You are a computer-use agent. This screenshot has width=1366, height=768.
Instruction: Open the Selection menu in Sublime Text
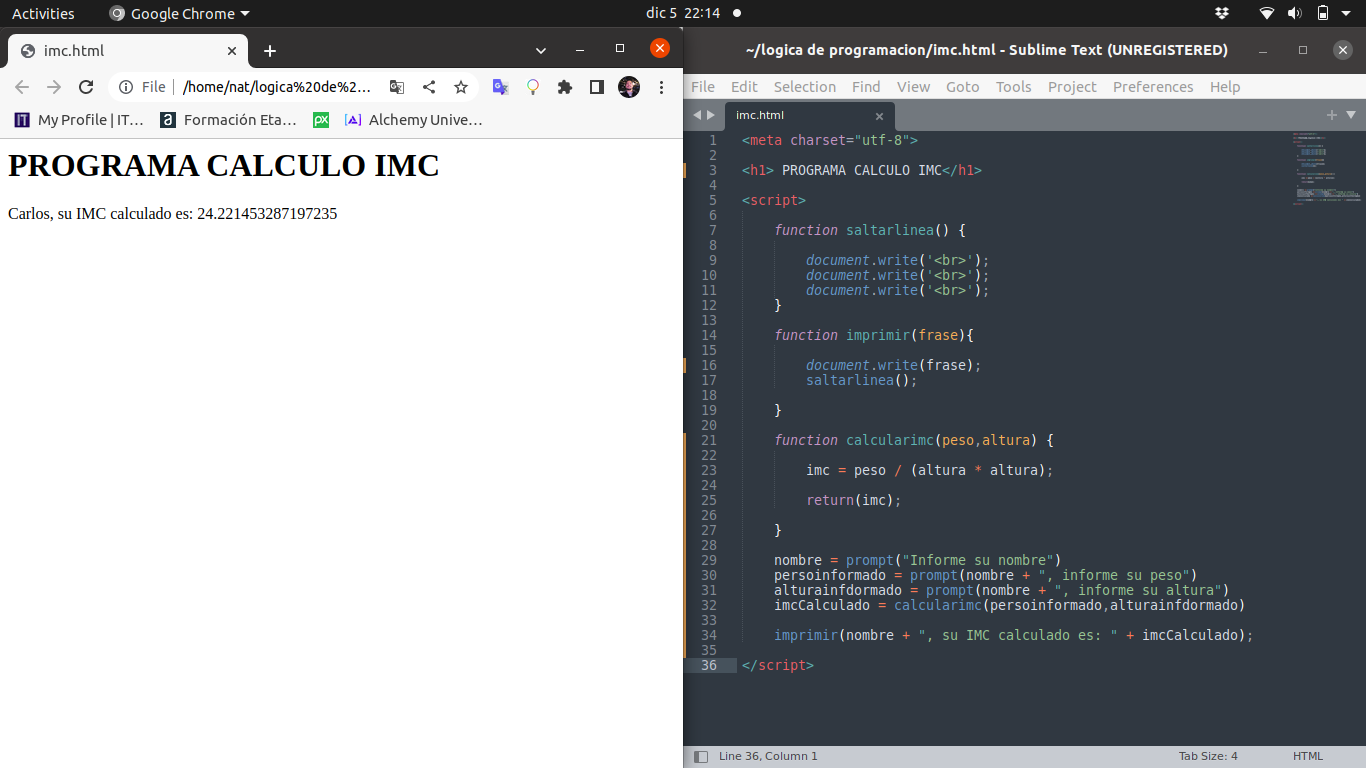click(x=805, y=87)
